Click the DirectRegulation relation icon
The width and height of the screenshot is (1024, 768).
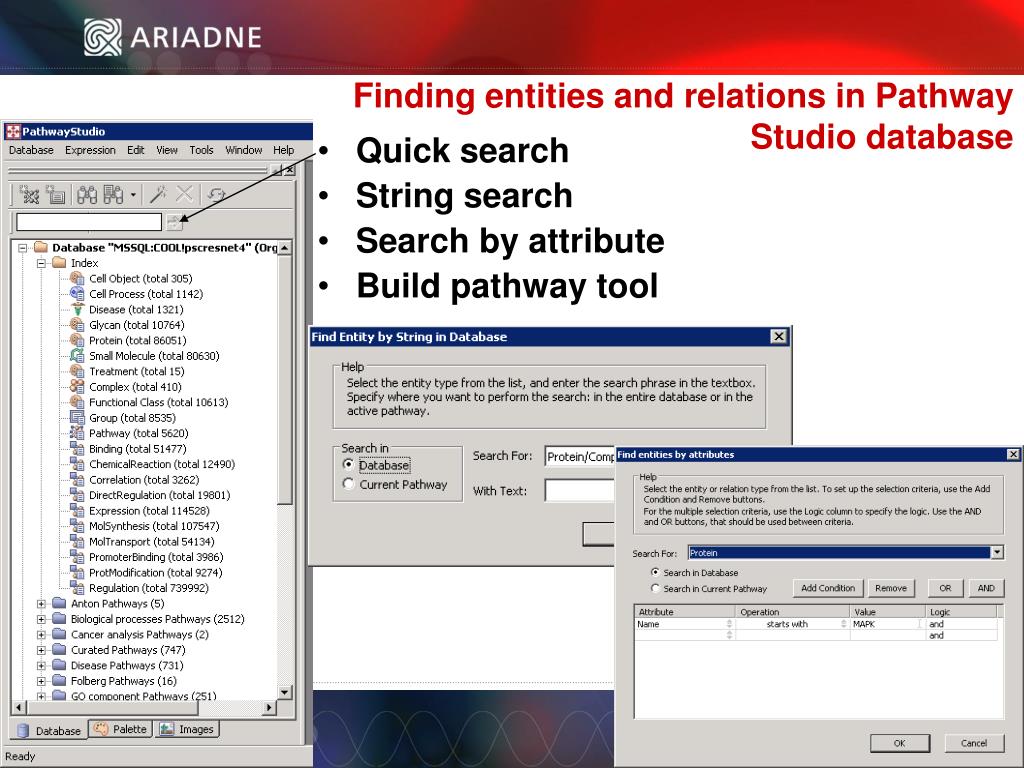(x=77, y=495)
